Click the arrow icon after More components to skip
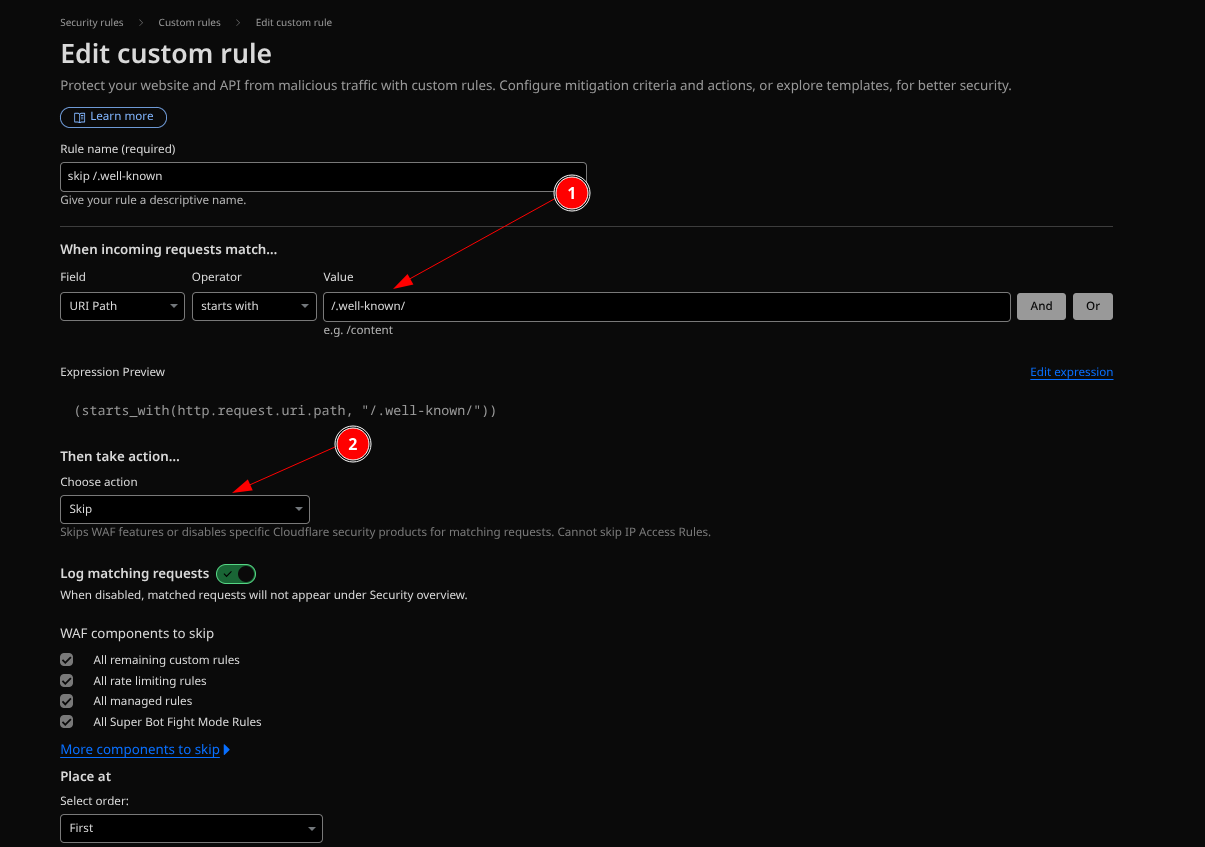Viewport: 1205px width, 847px height. point(227,749)
